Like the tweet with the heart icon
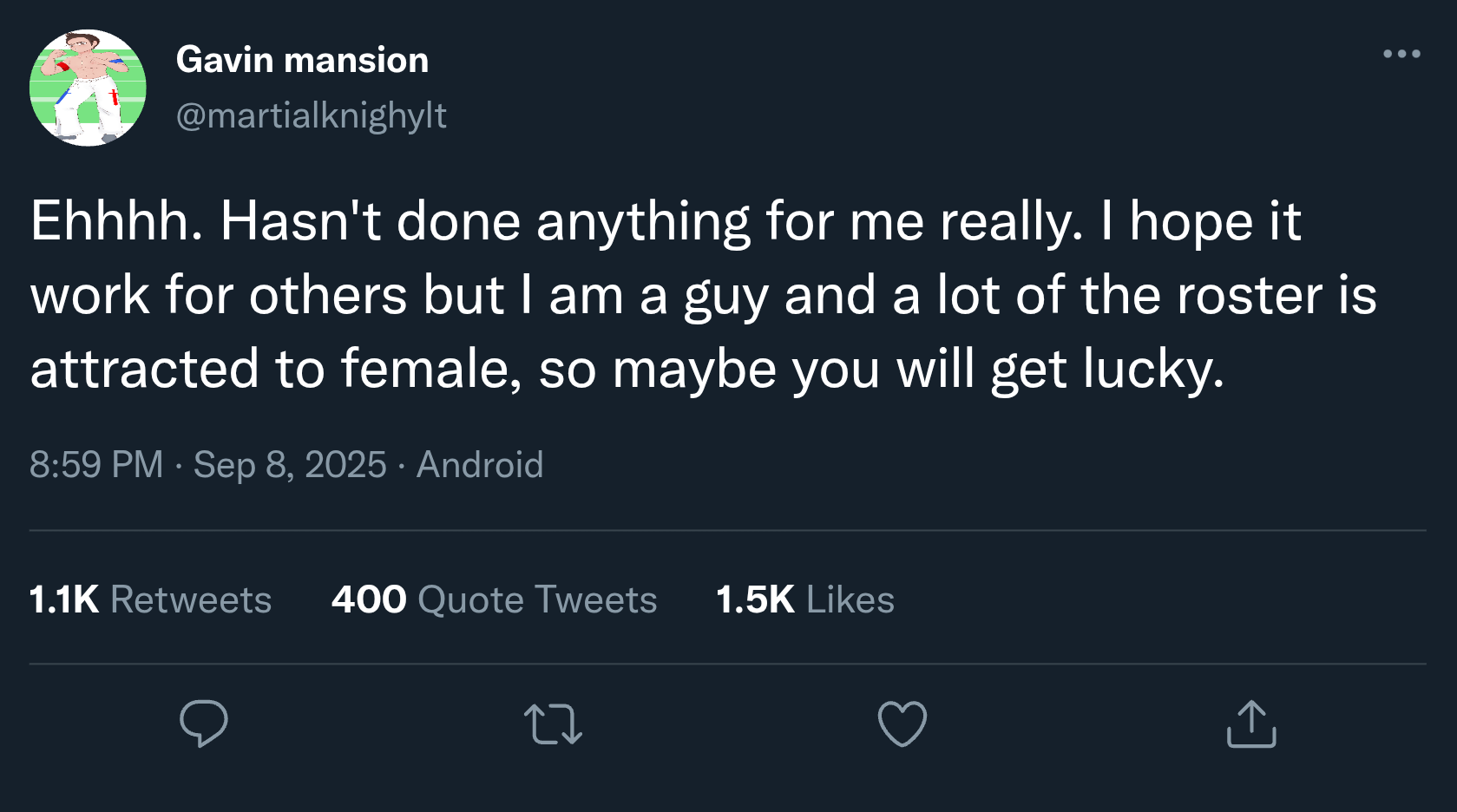Screen dimensions: 1457x812 pyautogui.click(x=902, y=724)
